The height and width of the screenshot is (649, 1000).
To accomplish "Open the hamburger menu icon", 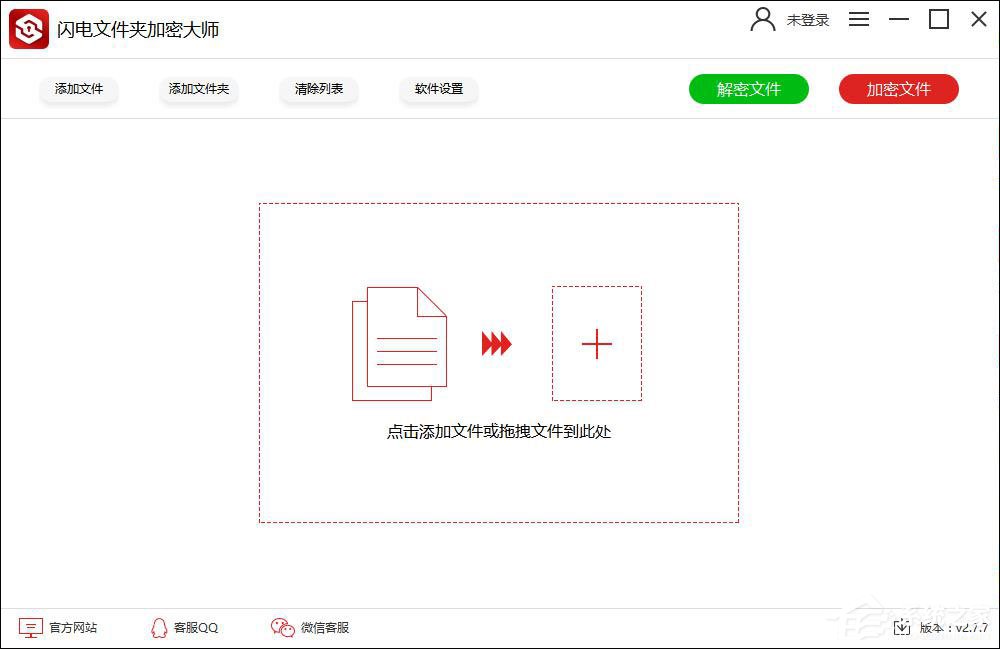I will pos(859,19).
